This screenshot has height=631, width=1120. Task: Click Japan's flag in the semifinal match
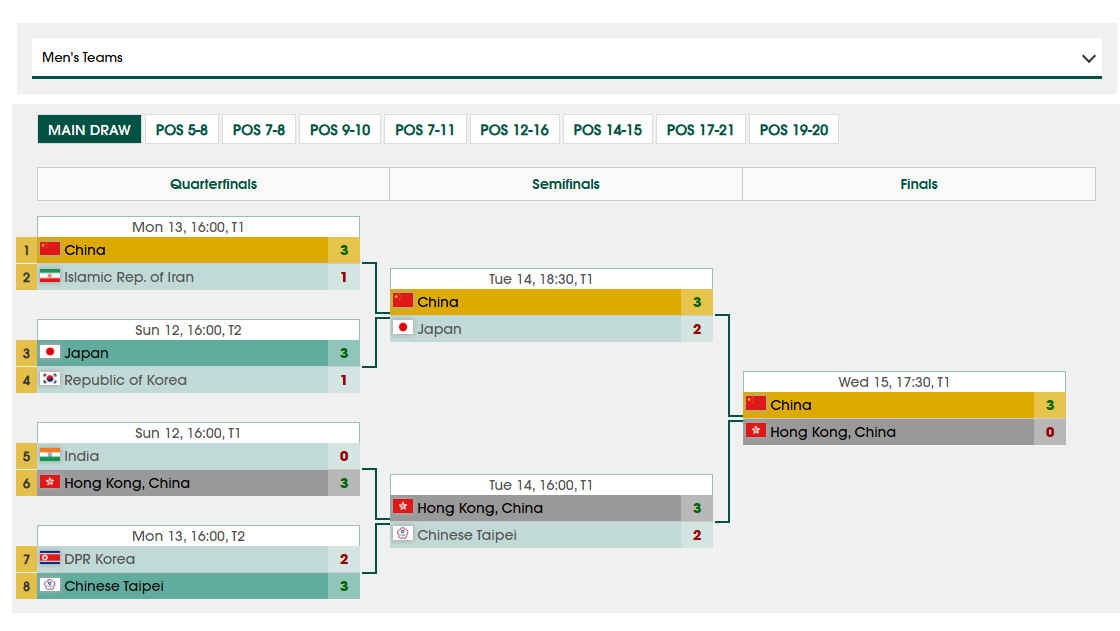403,327
